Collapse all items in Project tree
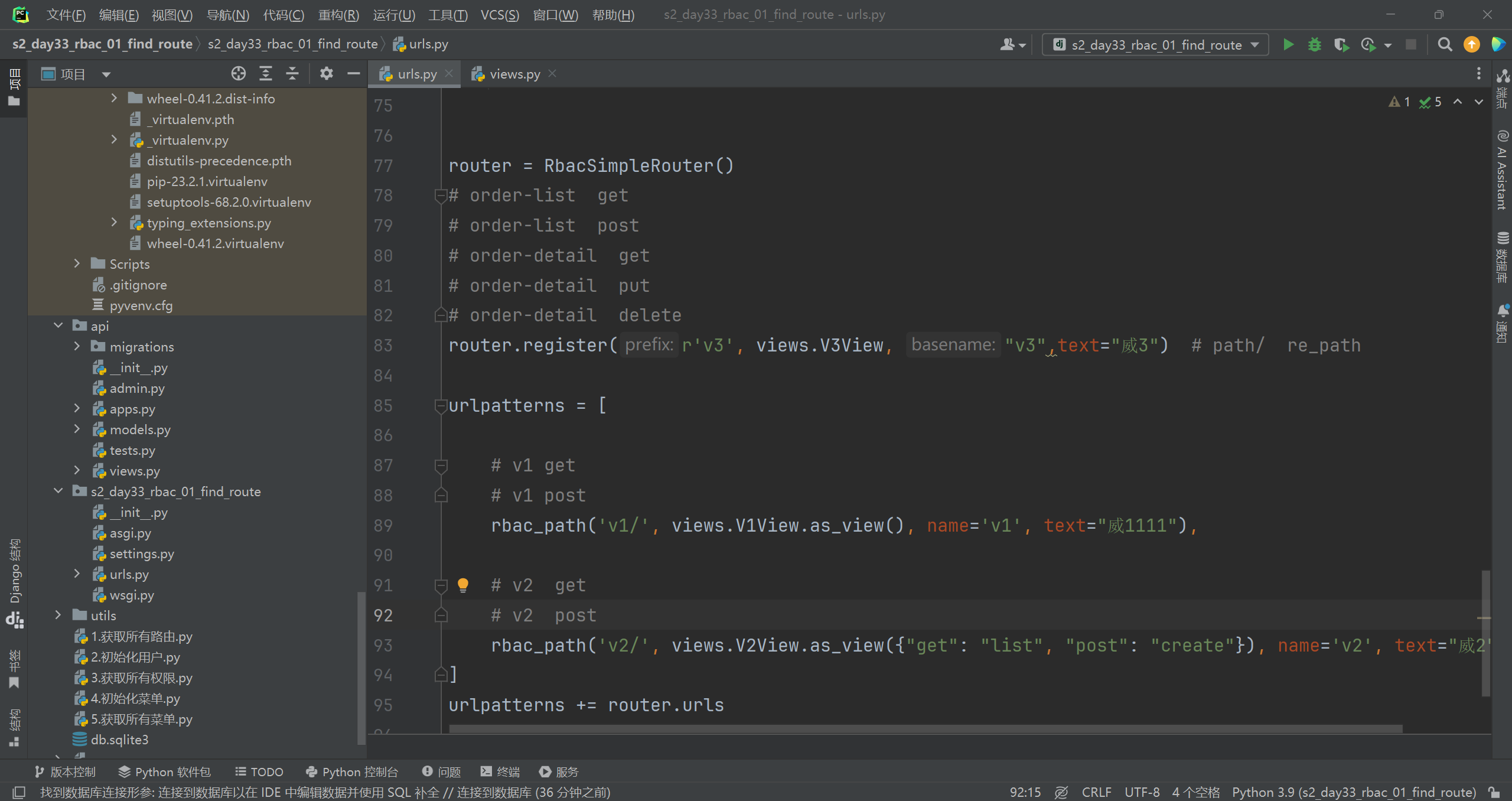The width and height of the screenshot is (1512, 801). click(292, 74)
